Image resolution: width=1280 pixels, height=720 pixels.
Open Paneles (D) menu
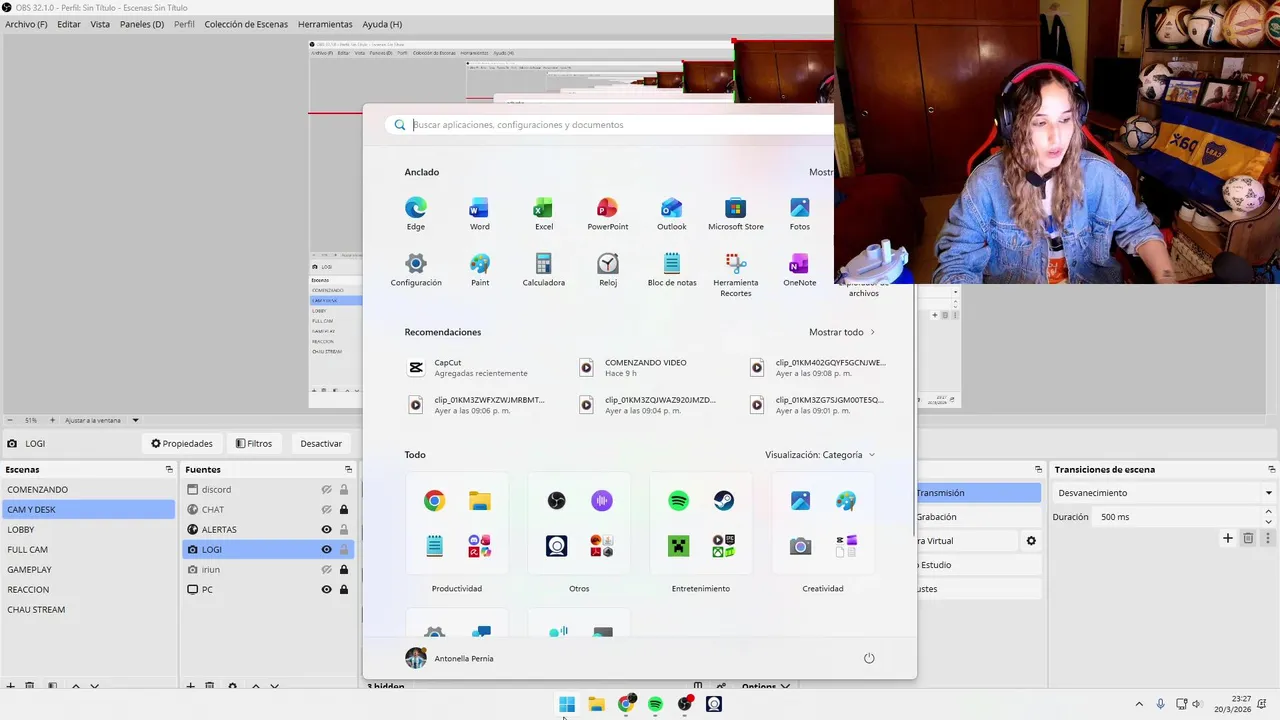click(142, 24)
